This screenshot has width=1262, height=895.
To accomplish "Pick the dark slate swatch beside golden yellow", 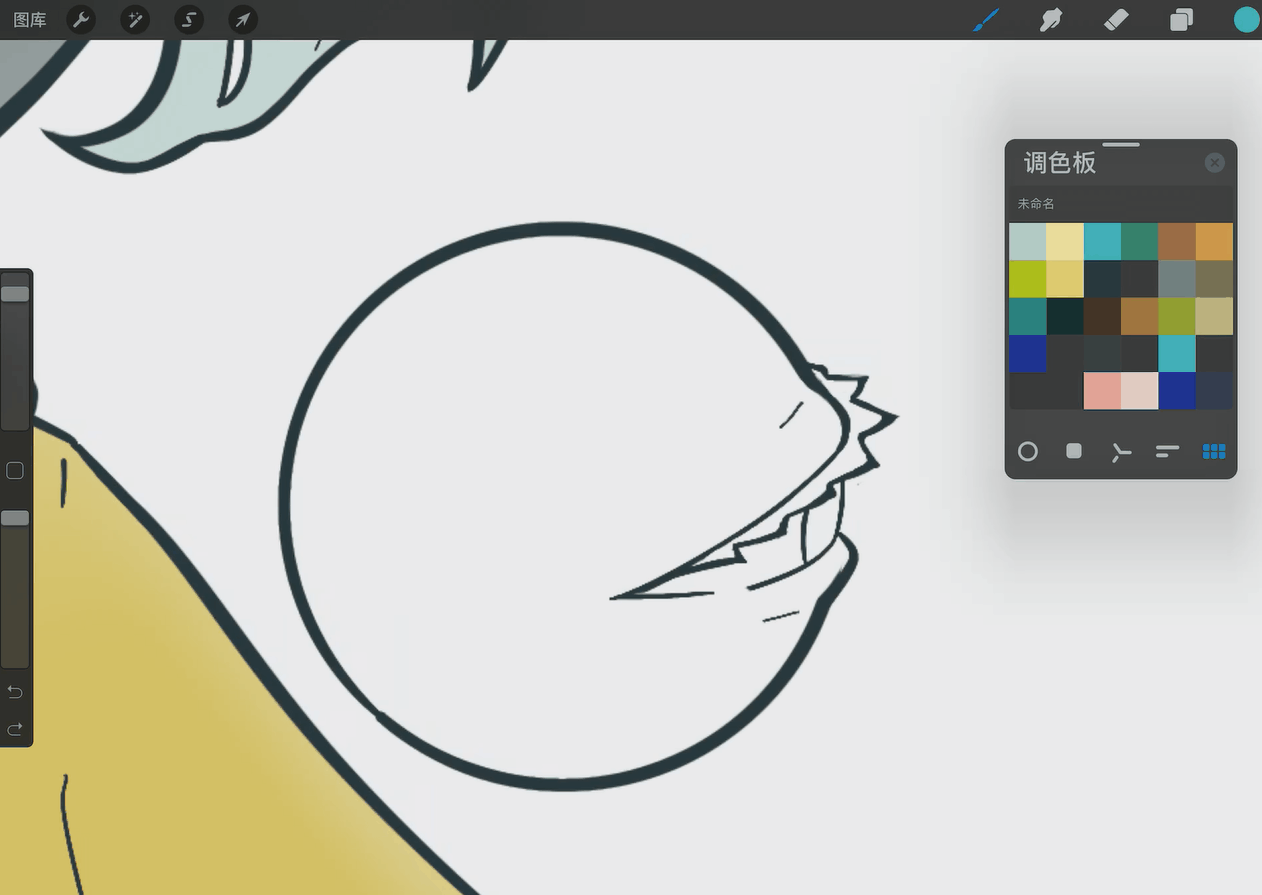I will pyautogui.click(x=1102, y=279).
